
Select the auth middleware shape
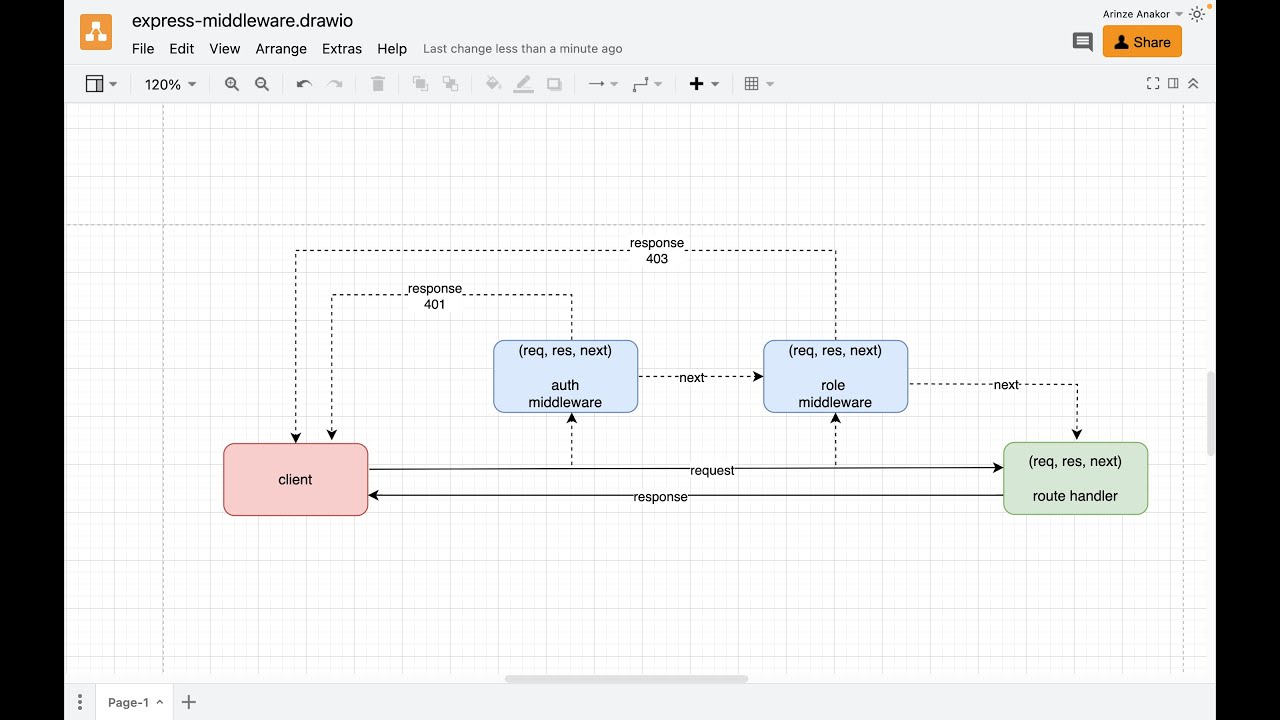(565, 376)
